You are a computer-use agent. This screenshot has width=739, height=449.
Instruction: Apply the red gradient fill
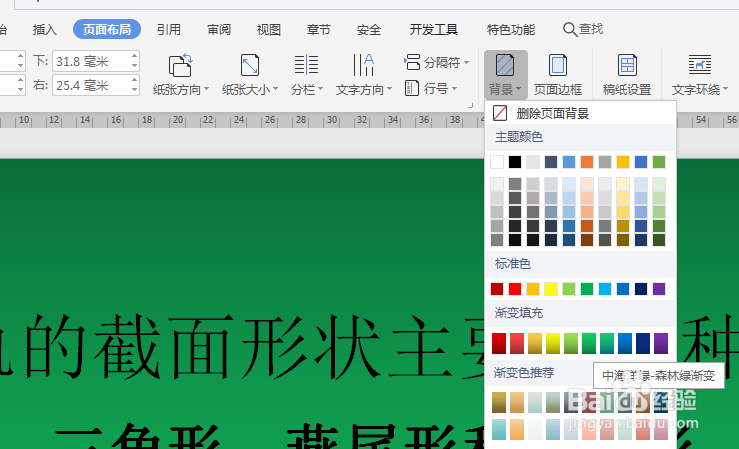pos(499,343)
